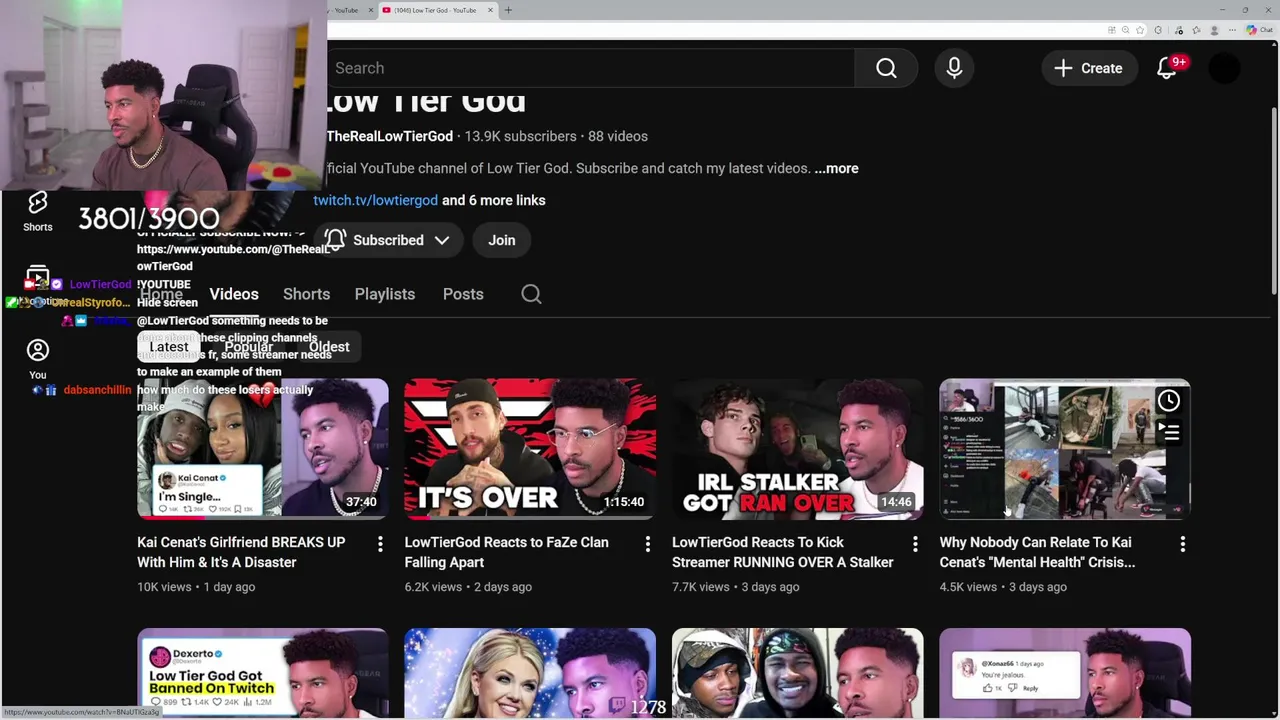Click Add to queue icon on fourth thumbnail

point(1169,432)
